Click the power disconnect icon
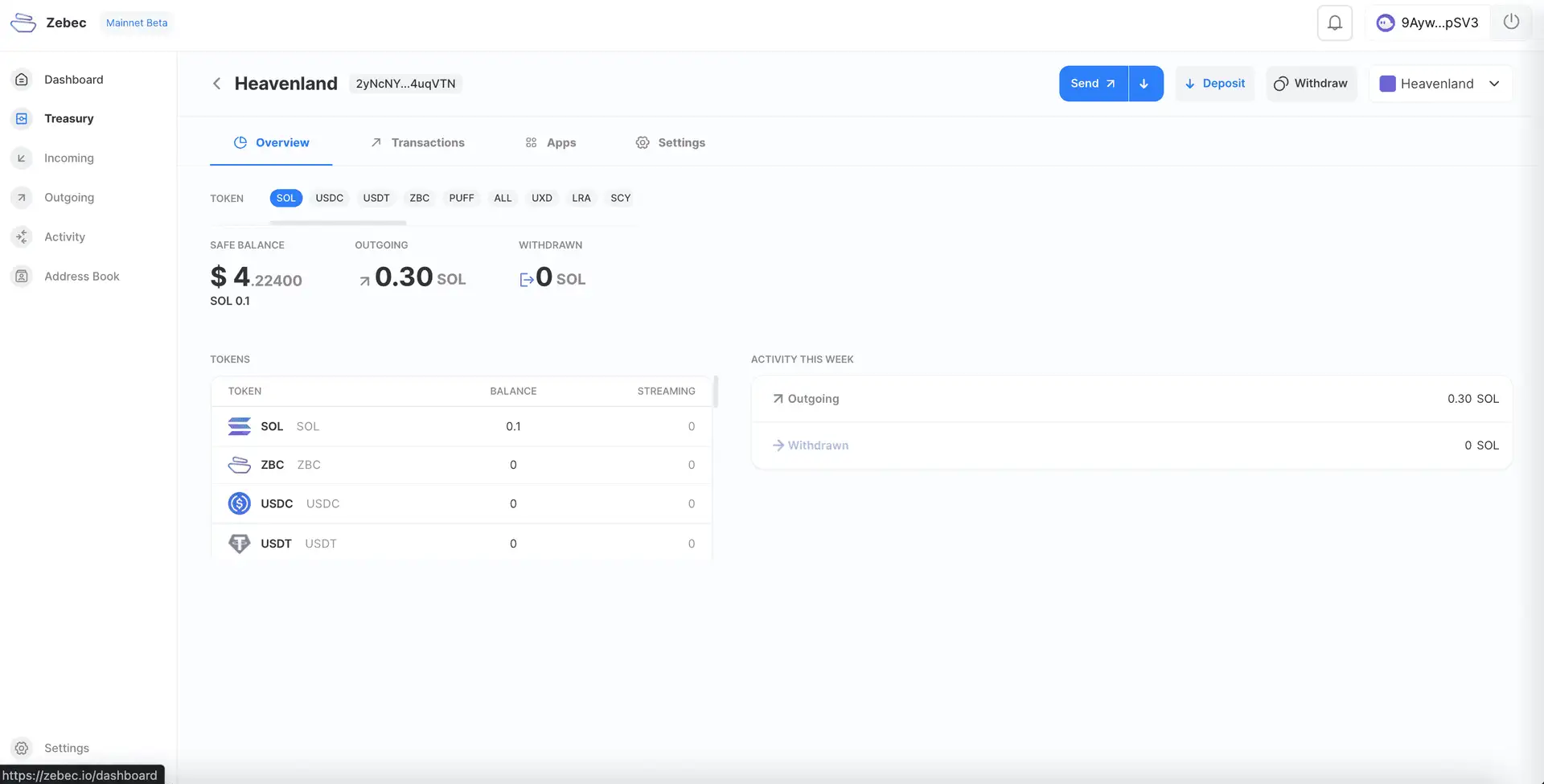Screen dimensions: 1544x784 point(1511,22)
